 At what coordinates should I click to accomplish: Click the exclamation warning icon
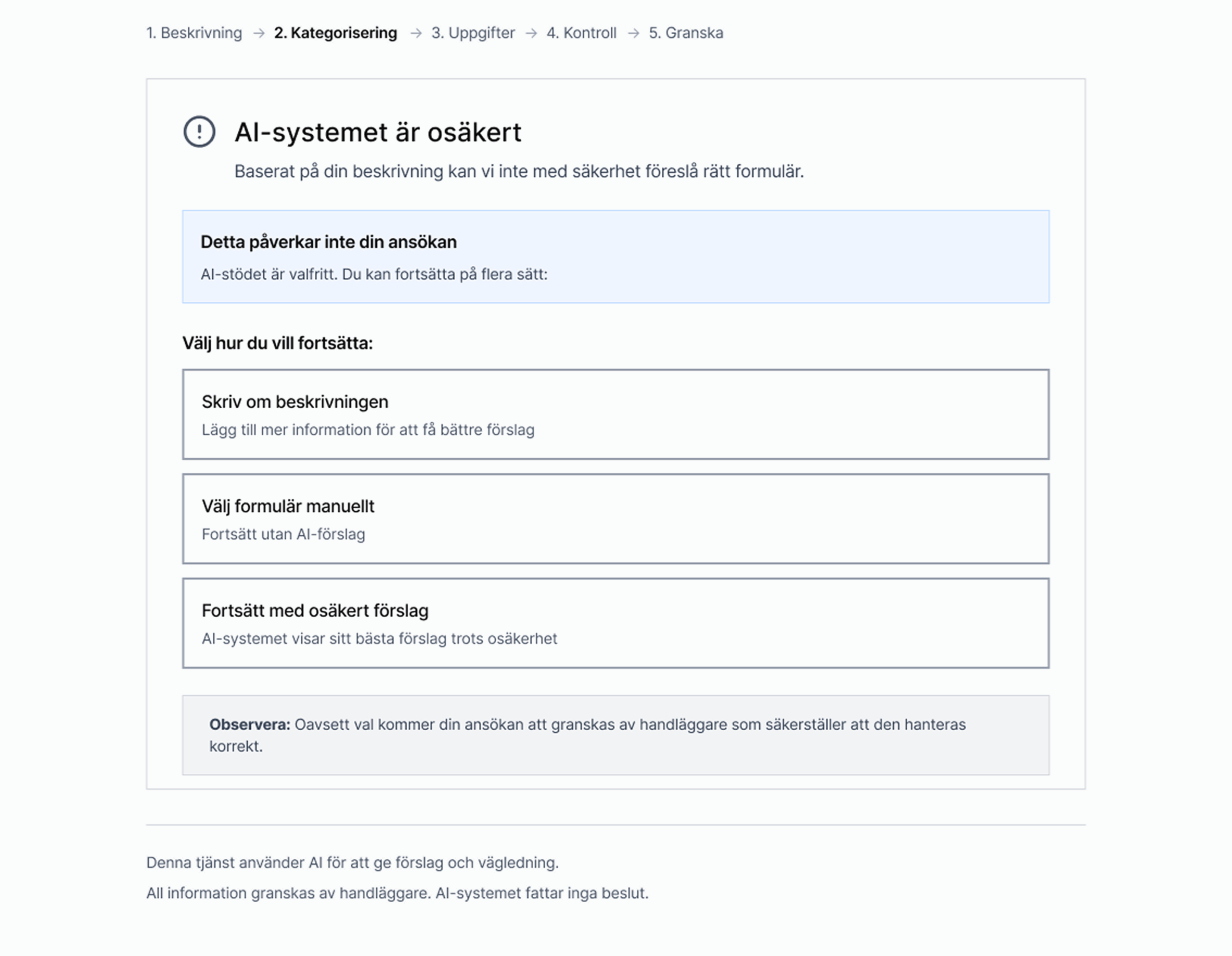199,132
